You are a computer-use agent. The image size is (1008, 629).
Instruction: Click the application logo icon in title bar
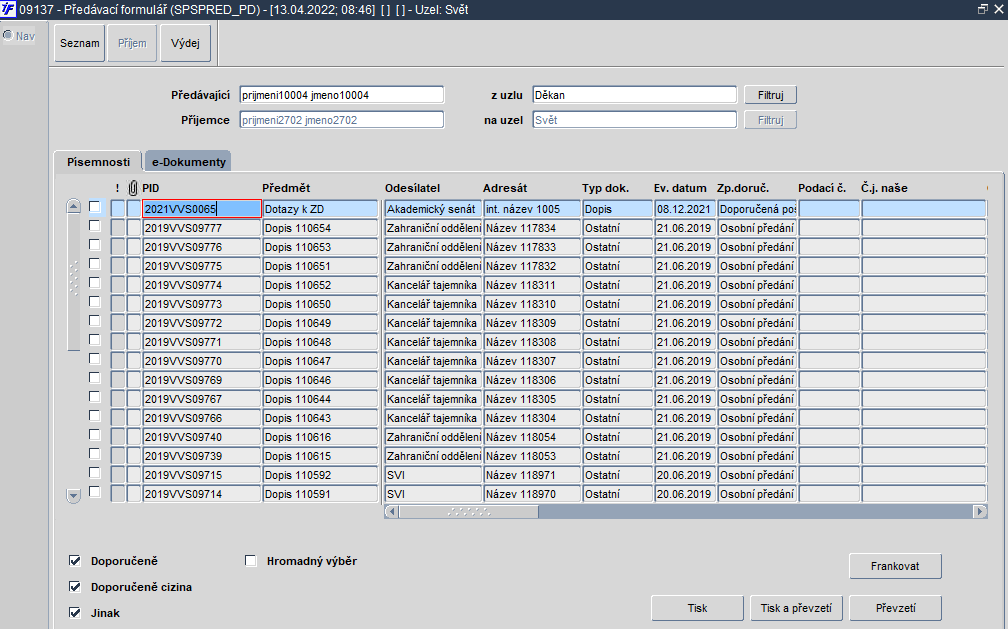click(8, 10)
